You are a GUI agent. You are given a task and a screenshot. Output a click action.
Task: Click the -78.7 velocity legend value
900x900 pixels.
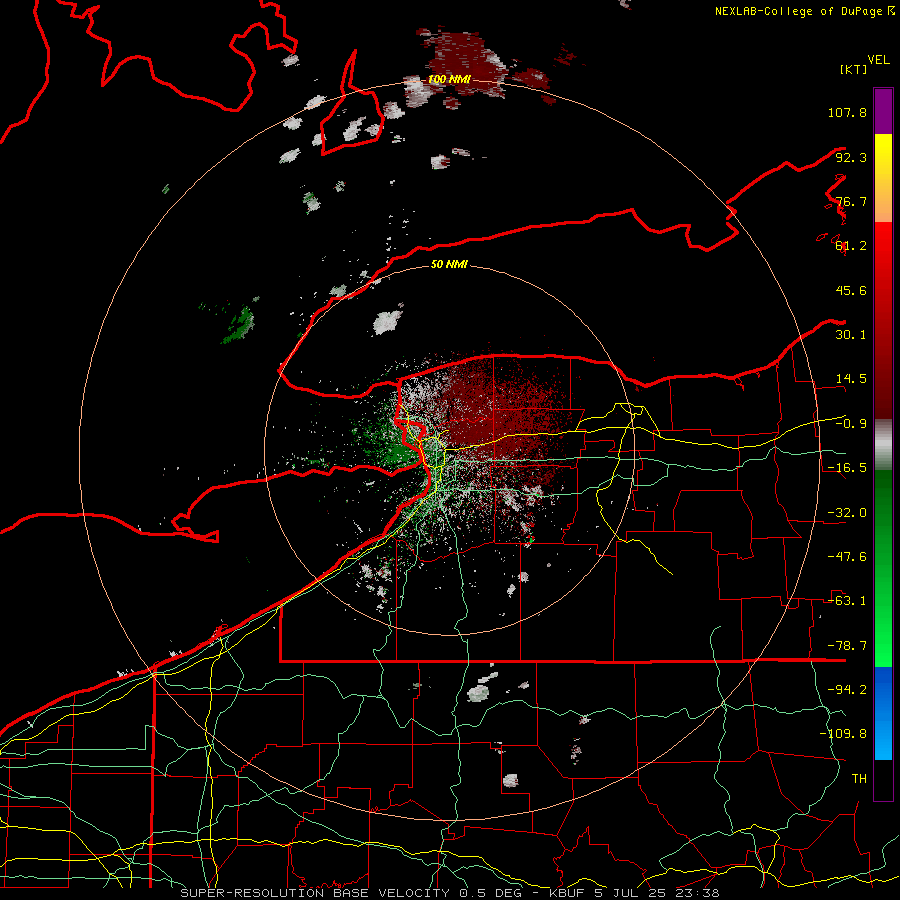tap(847, 646)
